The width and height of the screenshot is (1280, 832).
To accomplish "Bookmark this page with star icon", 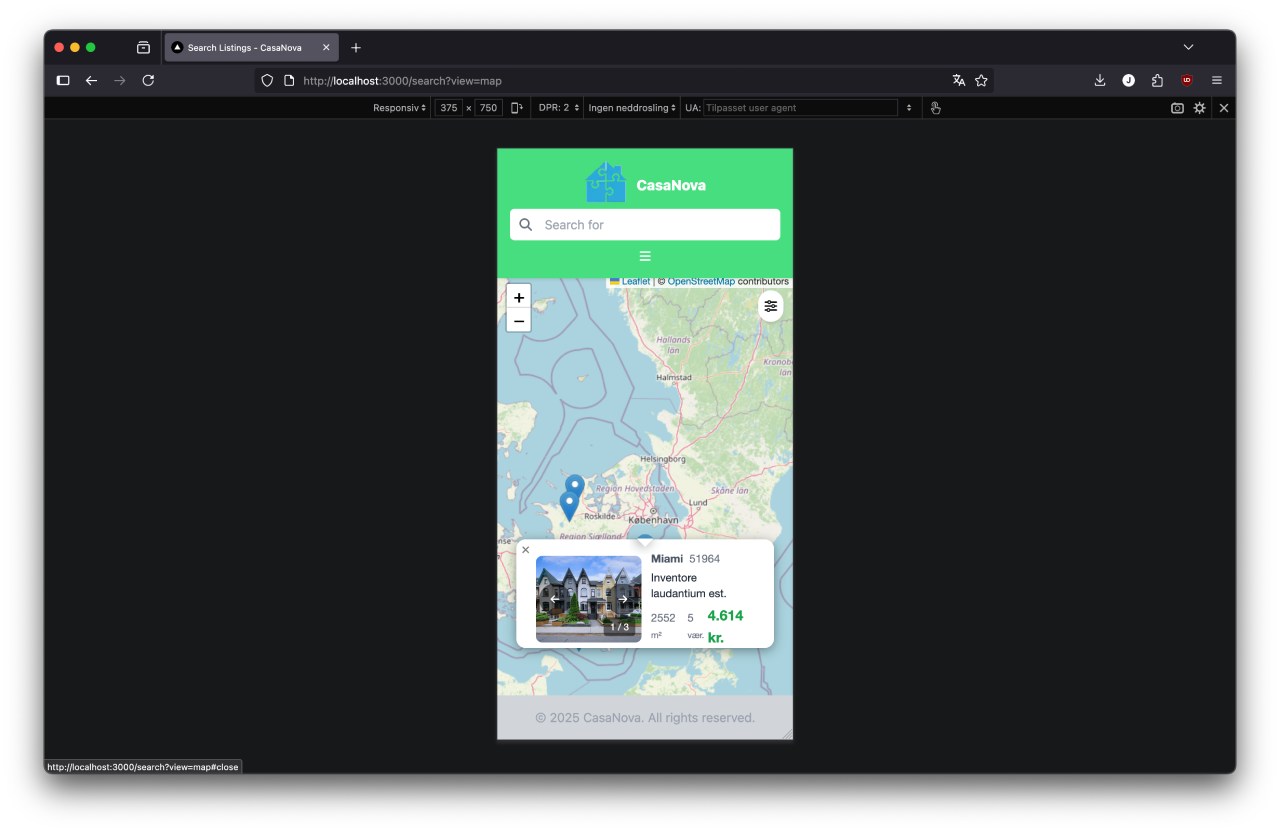I will 981,80.
